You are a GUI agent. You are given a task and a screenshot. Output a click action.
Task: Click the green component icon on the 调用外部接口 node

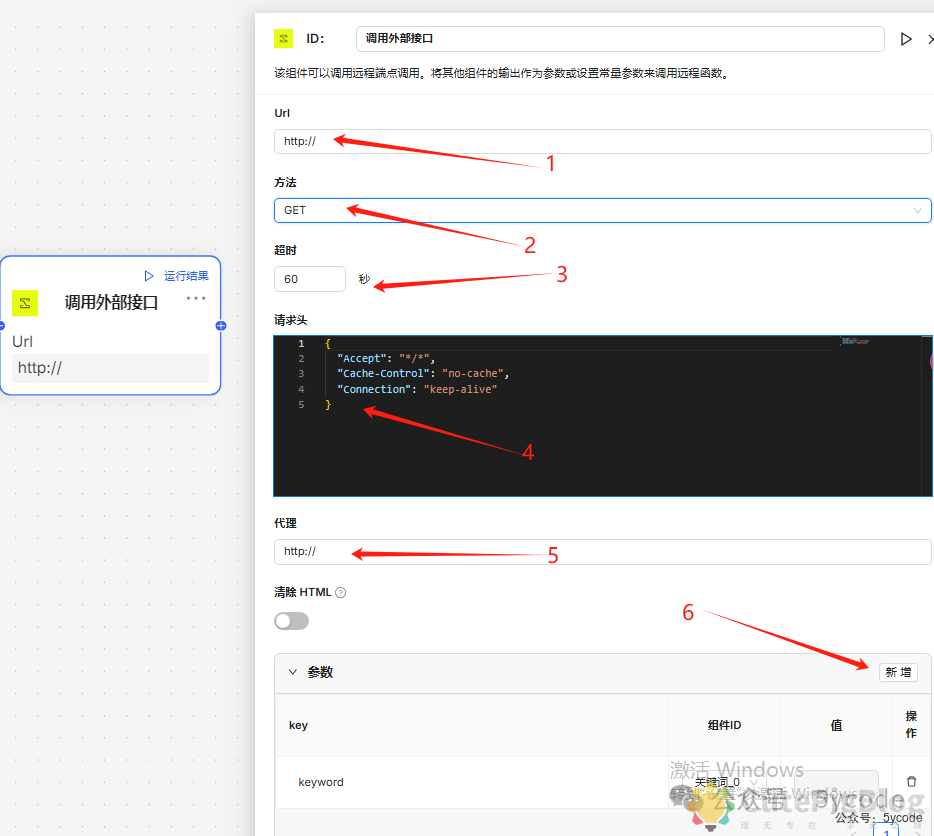tap(26, 302)
